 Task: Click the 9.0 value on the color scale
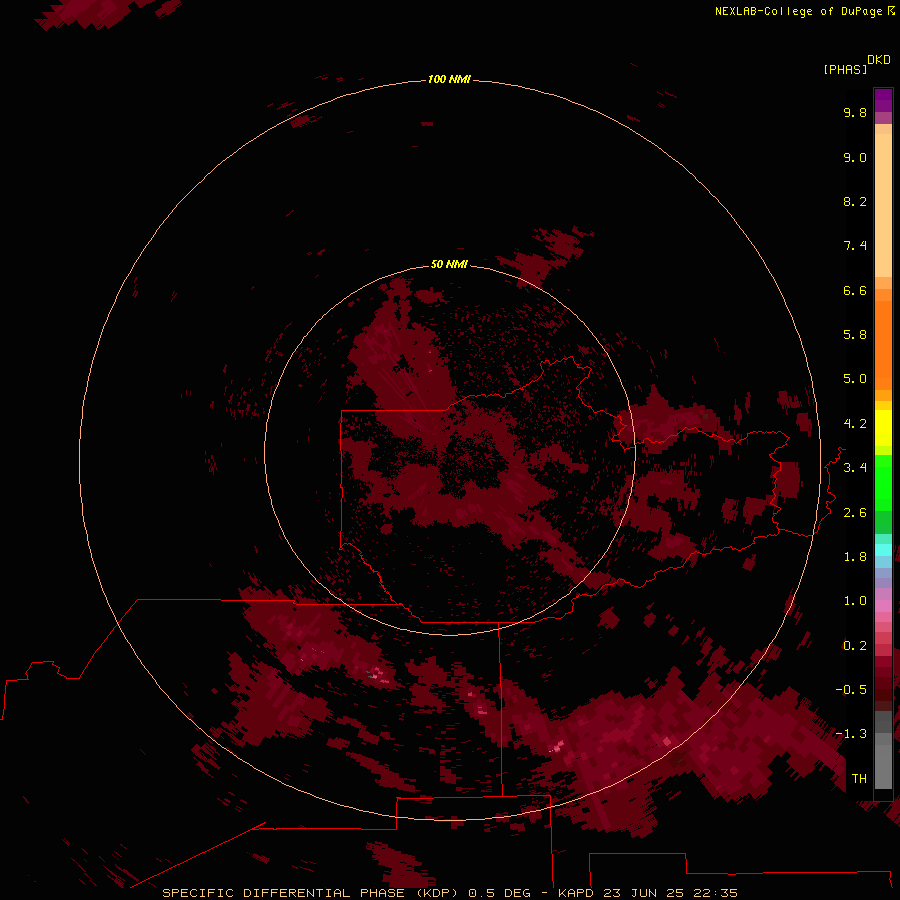(x=855, y=157)
